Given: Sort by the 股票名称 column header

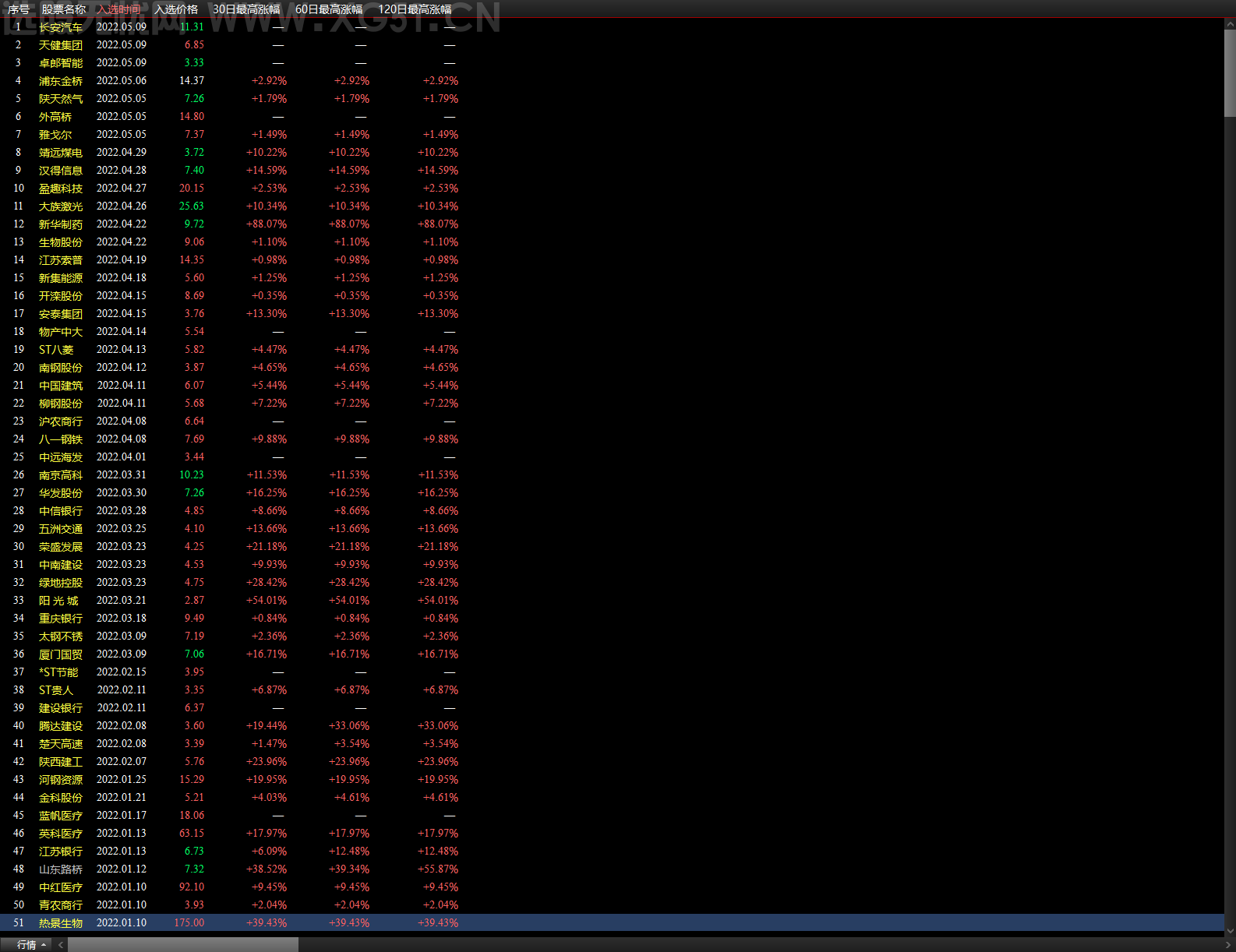Looking at the screenshot, I should click(64, 9).
